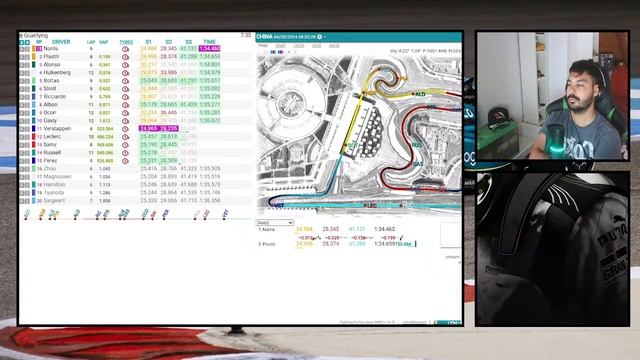Click the clock icon beside the CHINA session date
640x360 pixels.
[x=320, y=37]
